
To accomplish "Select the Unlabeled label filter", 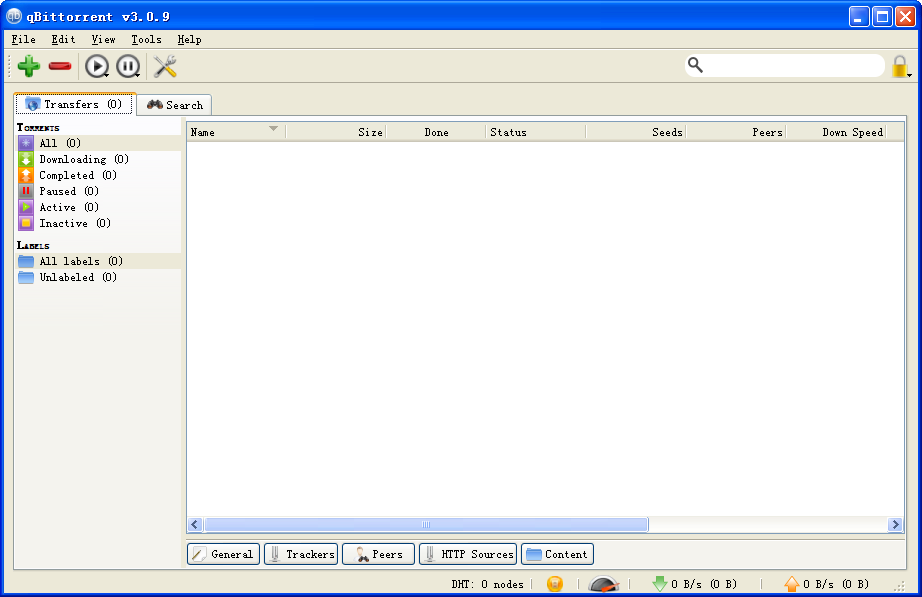I will pyautogui.click(x=66, y=277).
